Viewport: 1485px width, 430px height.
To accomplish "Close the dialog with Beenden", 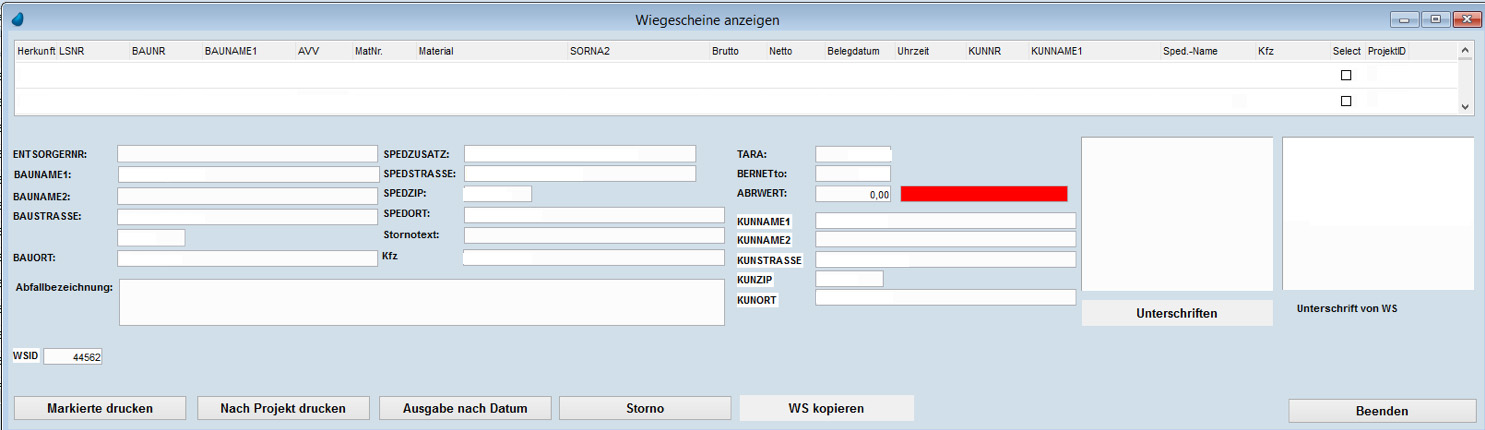I will [x=1381, y=411].
